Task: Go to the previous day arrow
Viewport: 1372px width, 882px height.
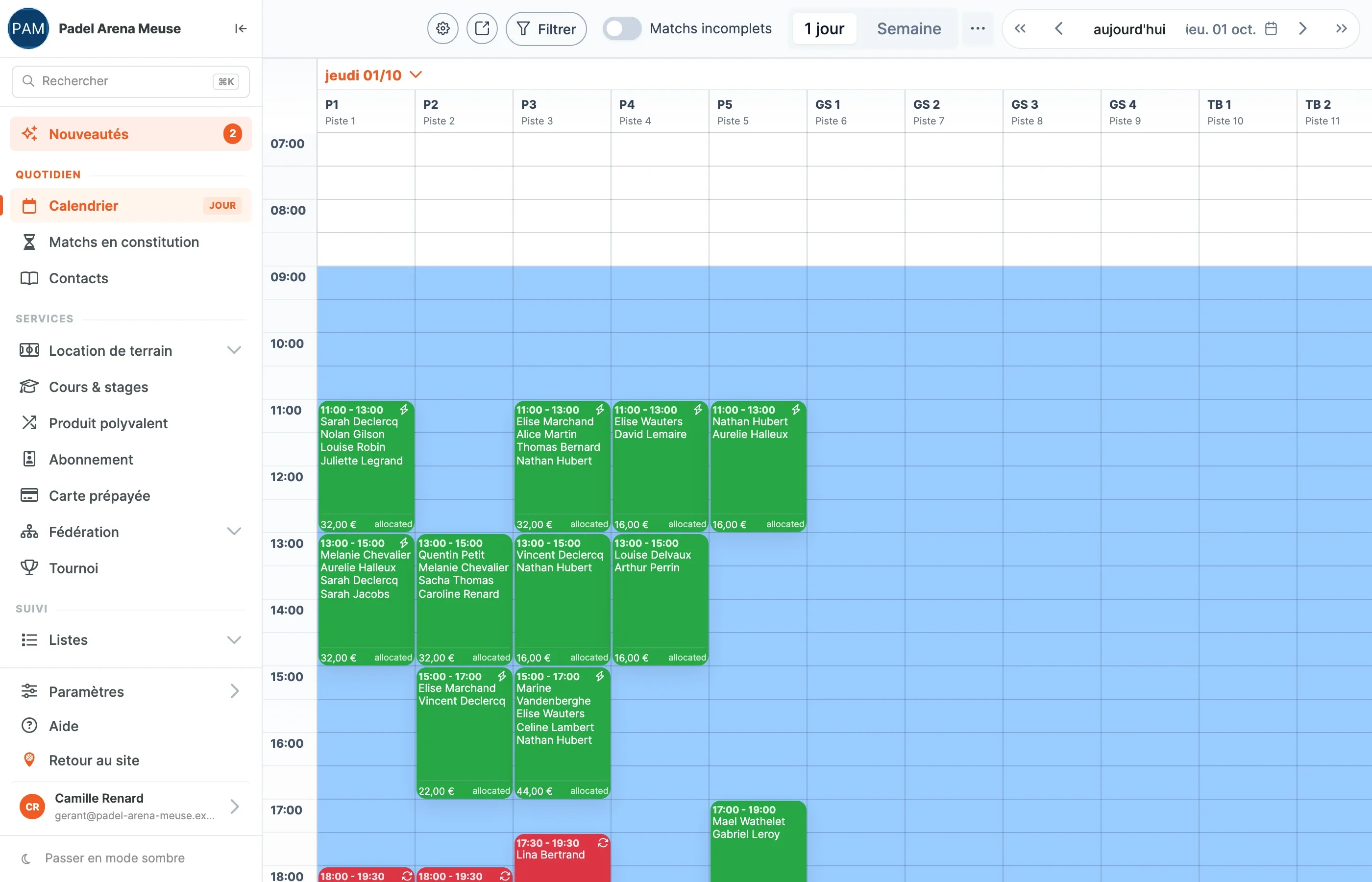Action: coord(1059,28)
